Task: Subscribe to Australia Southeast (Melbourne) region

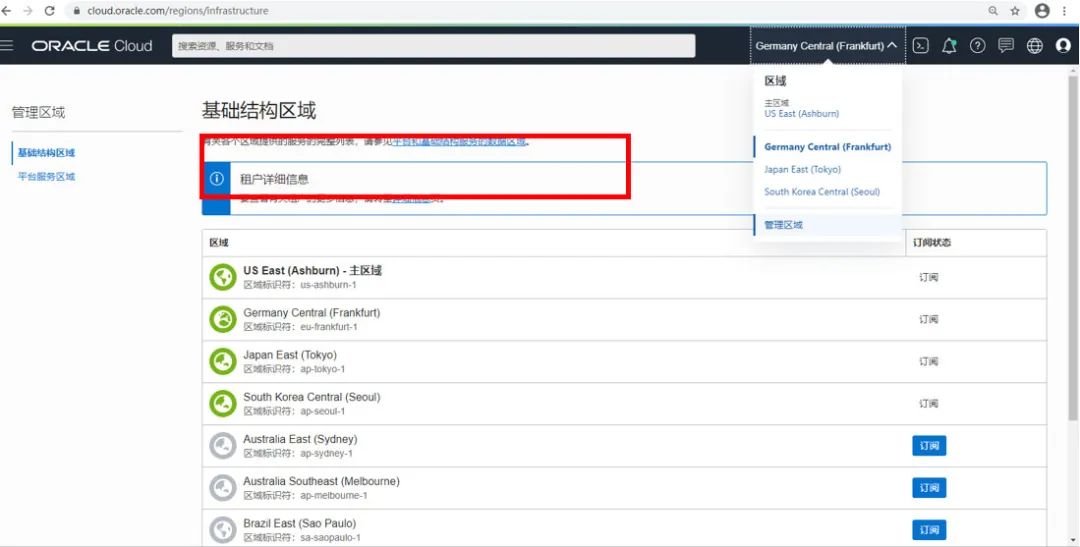Action: point(929,488)
